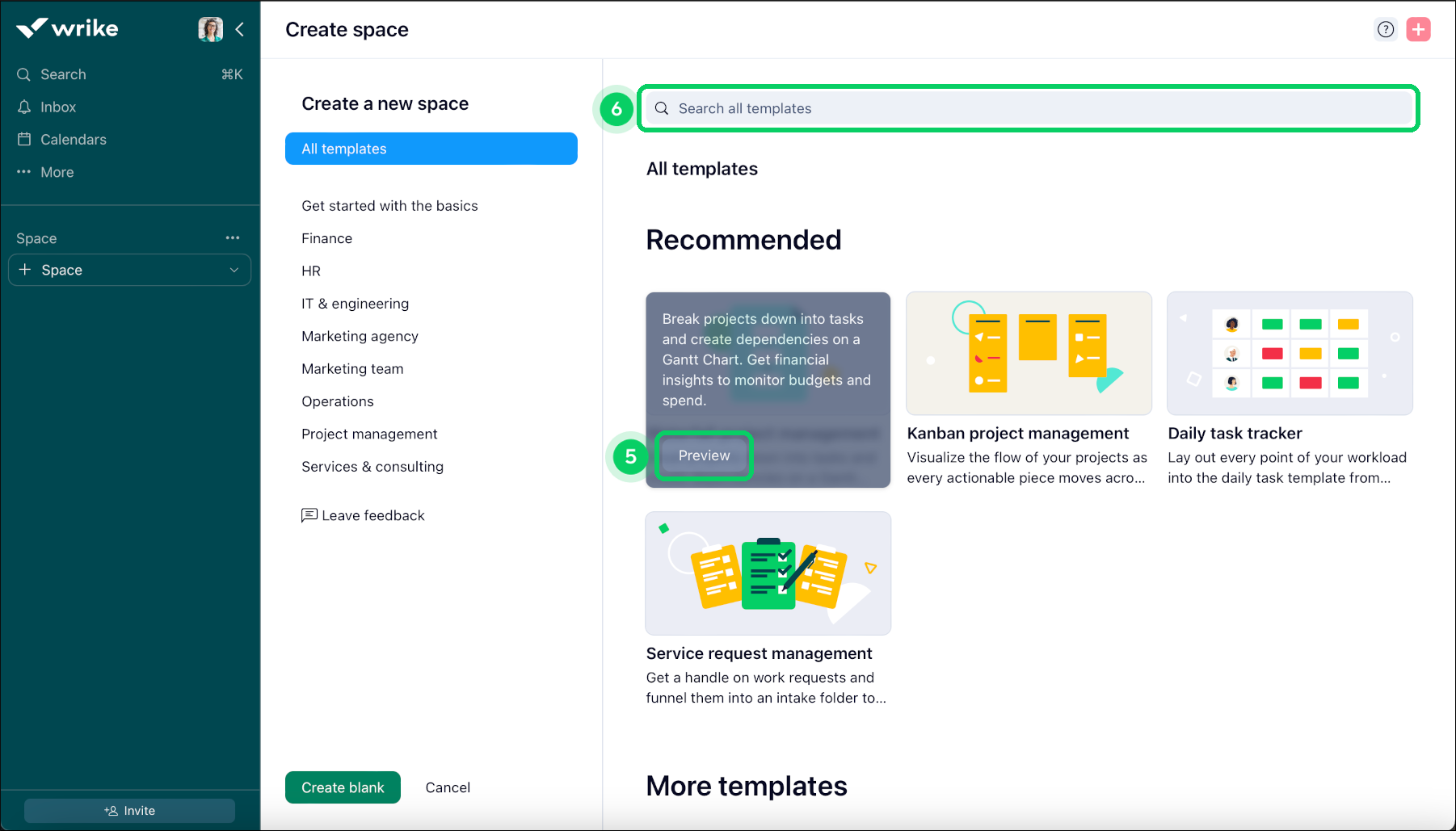The height and width of the screenshot is (831, 1456).
Task: Select the All templates tab
Action: tap(343, 149)
